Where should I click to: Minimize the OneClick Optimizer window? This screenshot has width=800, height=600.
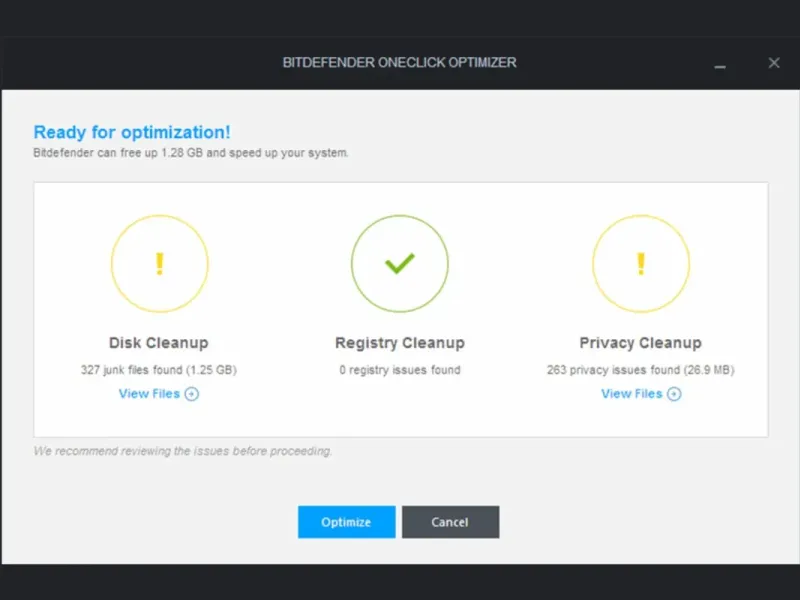pyautogui.click(x=720, y=65)
